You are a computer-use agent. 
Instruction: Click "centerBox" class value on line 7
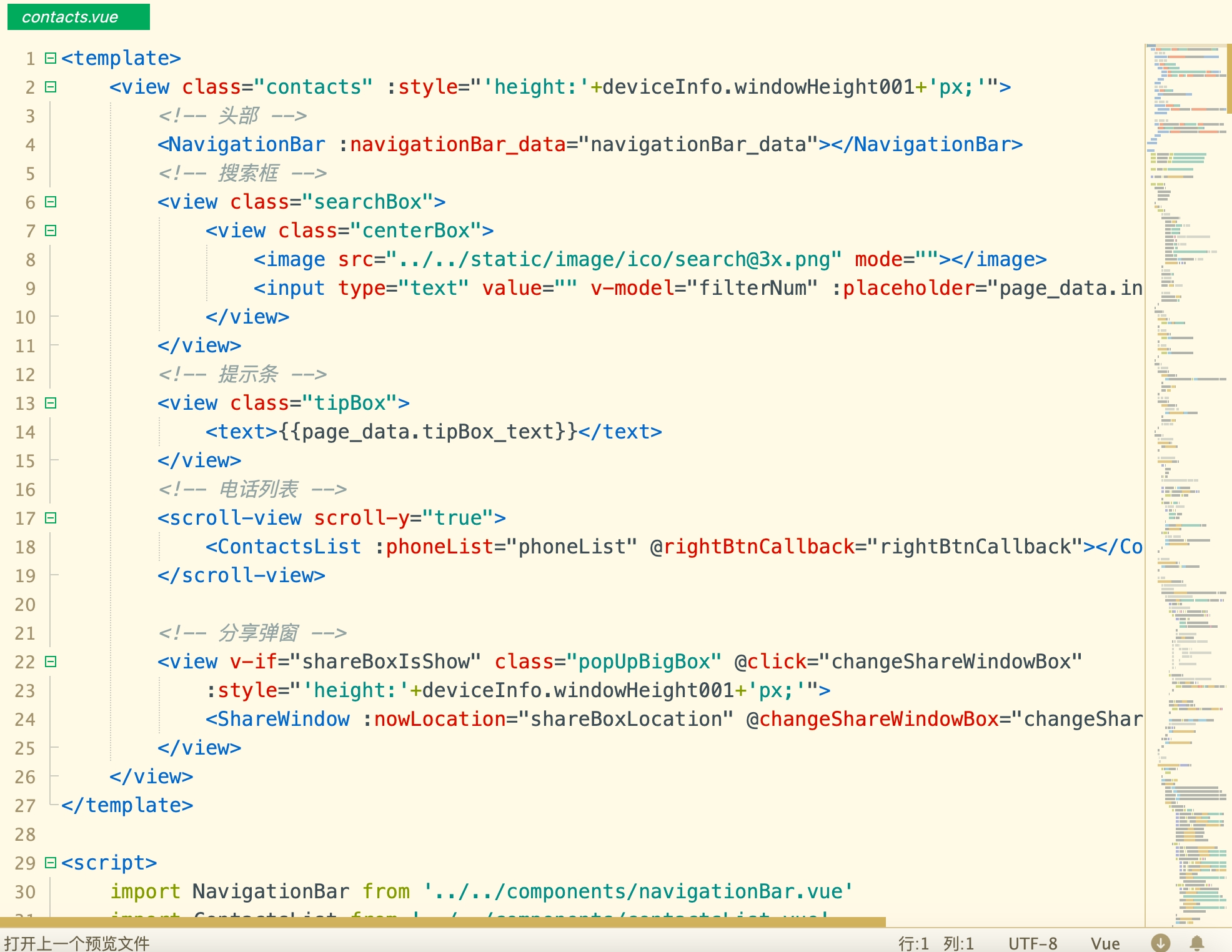[x=415, y=231]
